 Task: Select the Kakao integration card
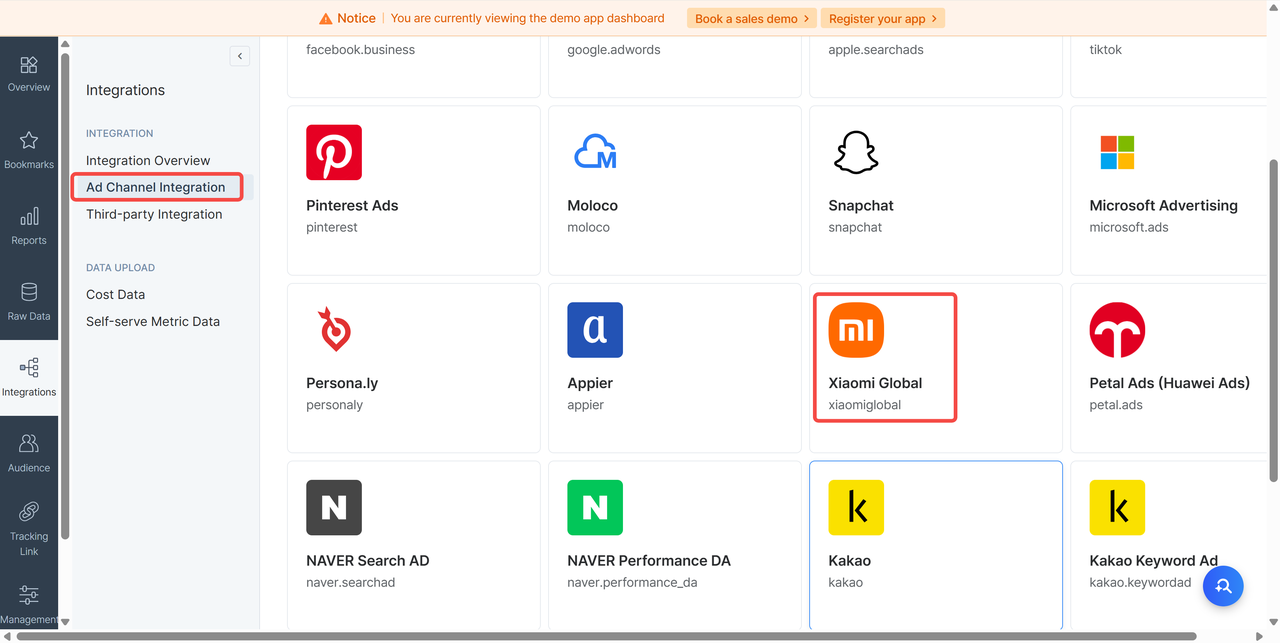(935, 545)
